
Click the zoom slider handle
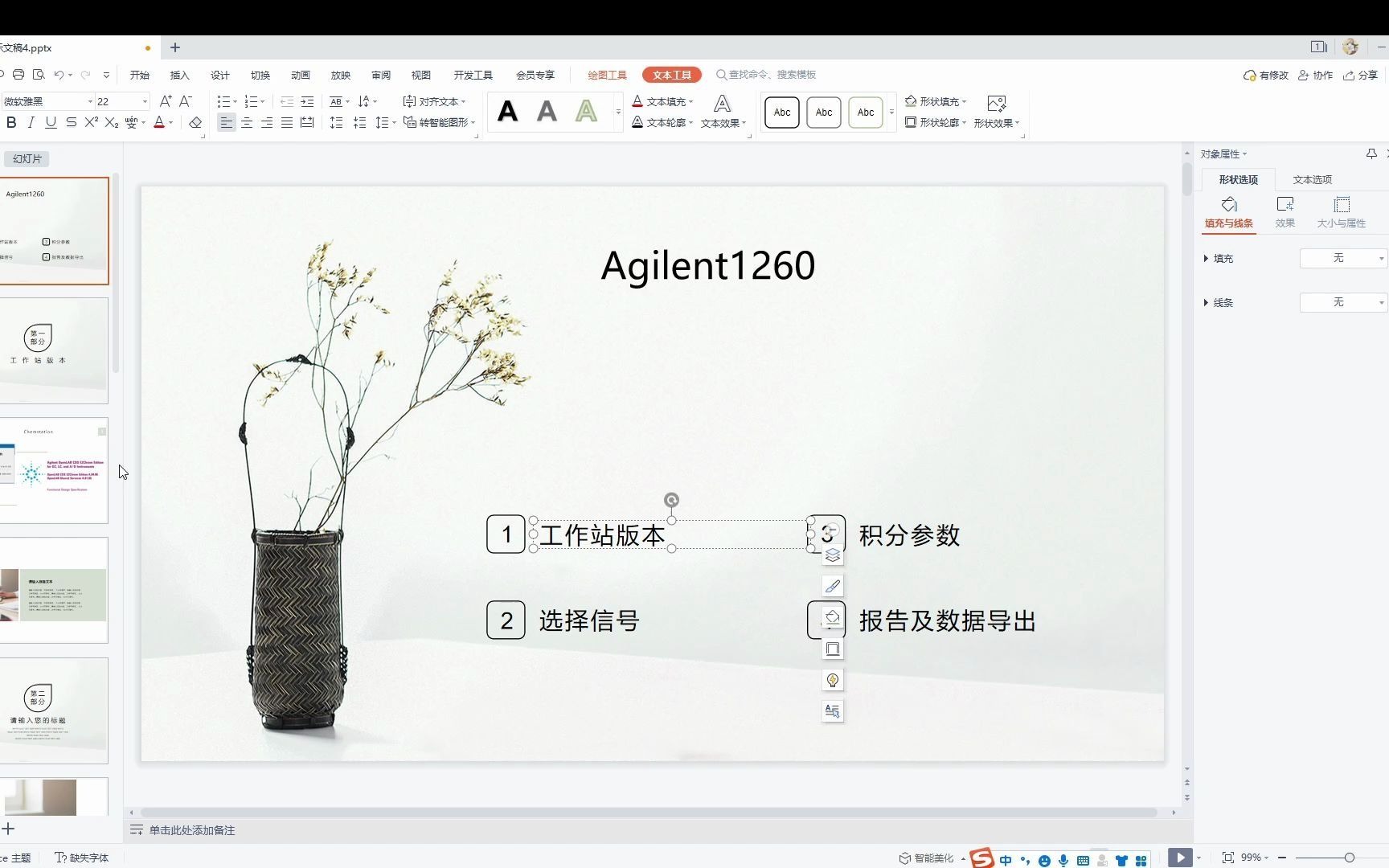[1350, 858]
